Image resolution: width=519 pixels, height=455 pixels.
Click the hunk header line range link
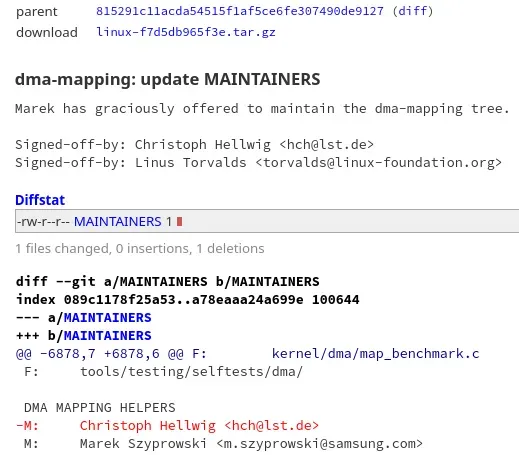100,354
